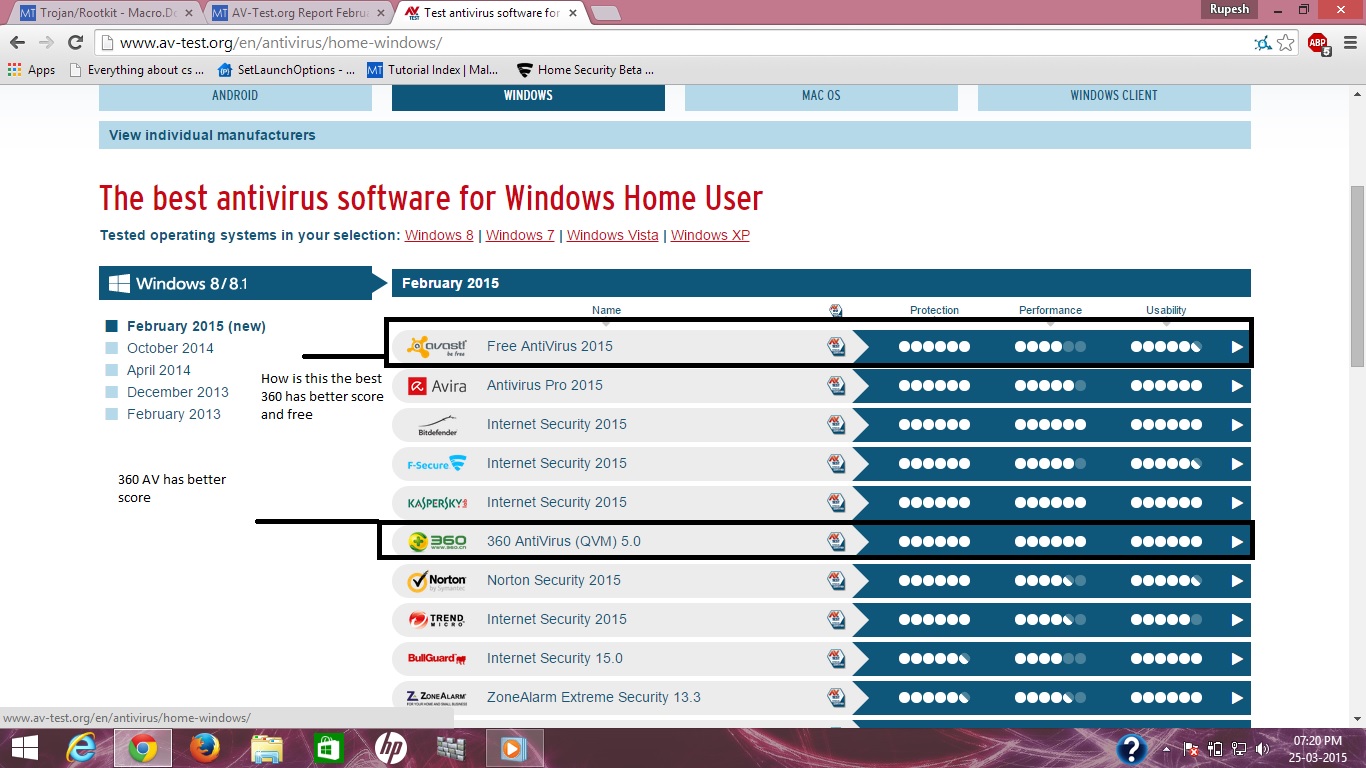The image size is (1366, 768).
Task: Expand the 360 AntiVirus row arrow
Action: [x=1237, y=542]
